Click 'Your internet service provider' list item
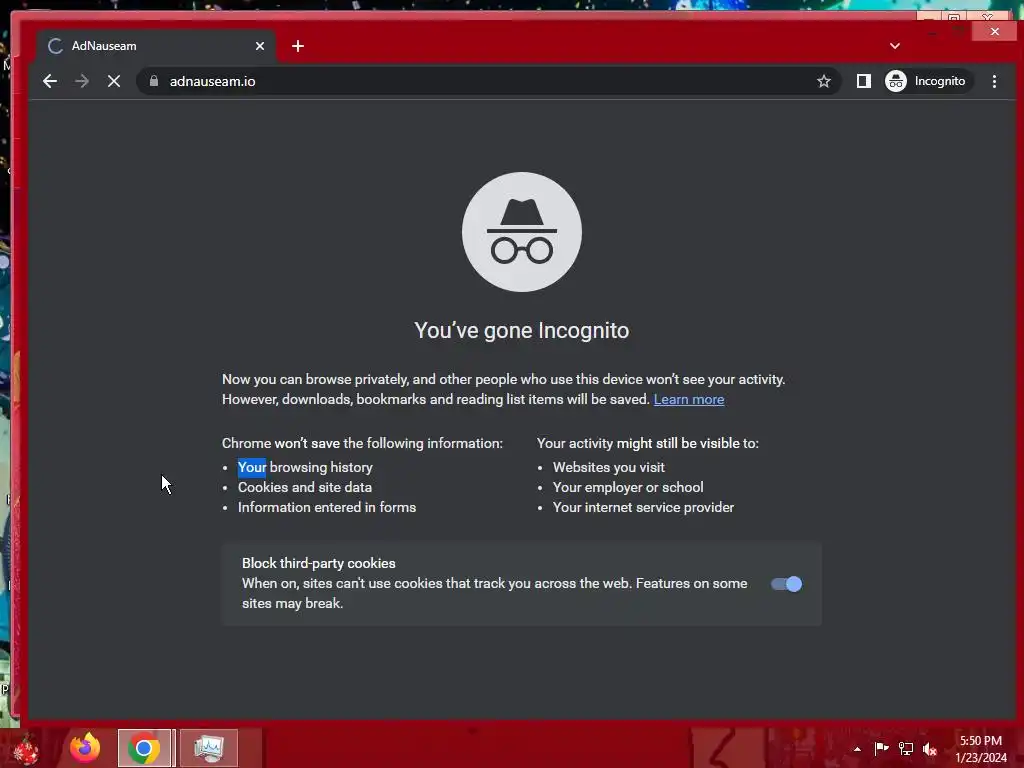The width and height of the screenshot is (1024, 768). point(643,507)
